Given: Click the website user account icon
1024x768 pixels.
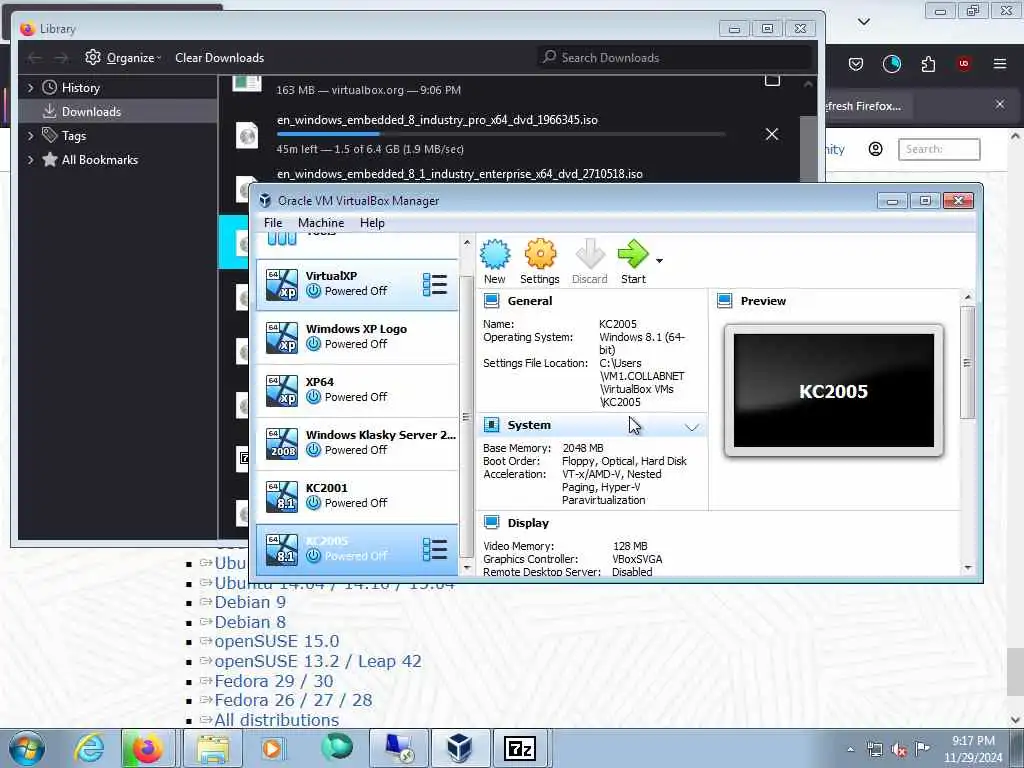Looking at the screenshot, I should click(x=876, y=149).
